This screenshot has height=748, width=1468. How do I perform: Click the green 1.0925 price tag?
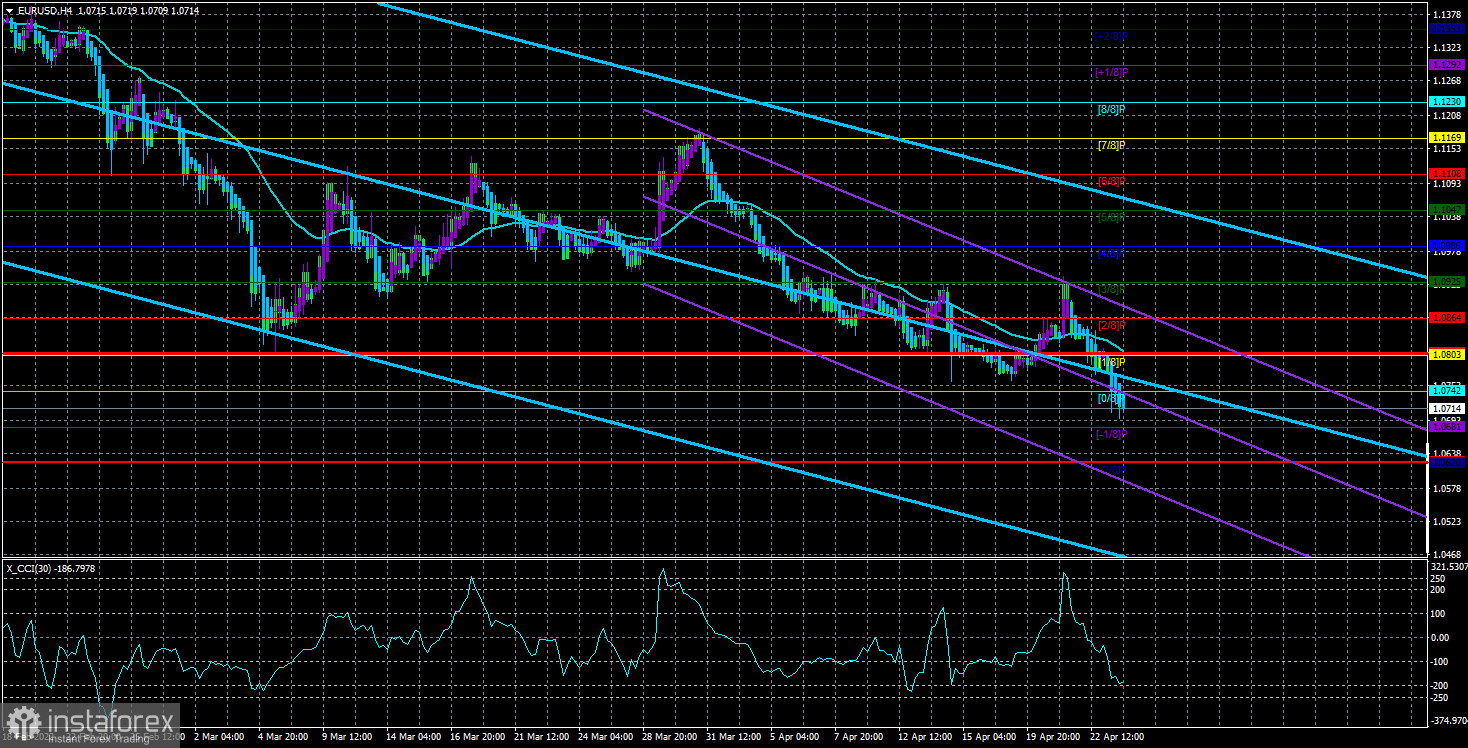(x=1447, y=282)
